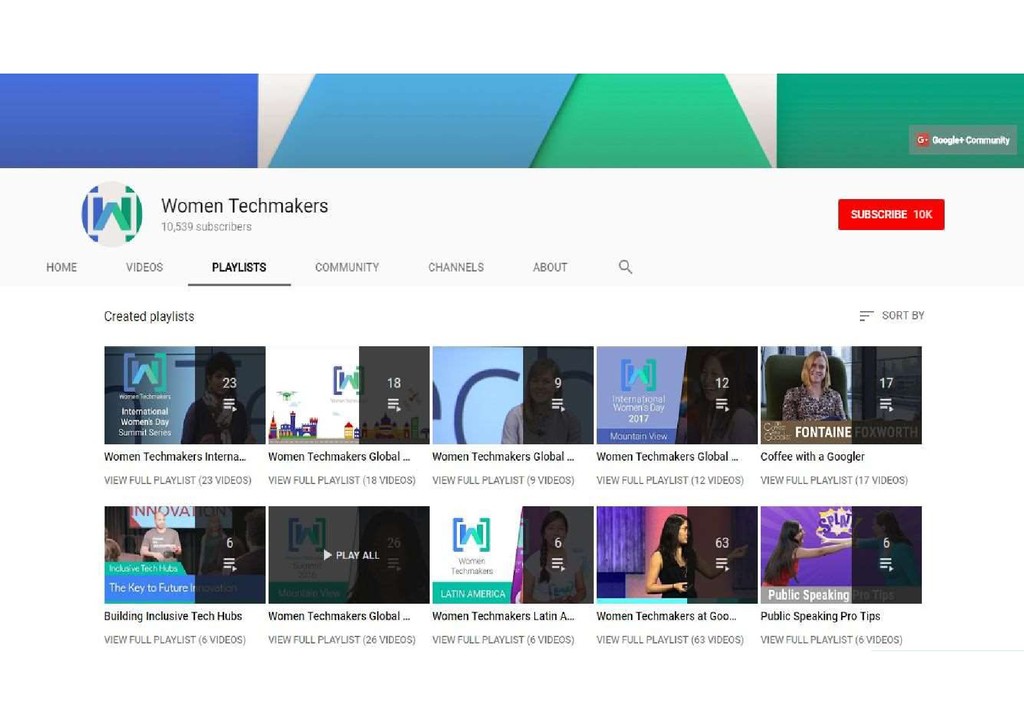Click the 'Building Inclusive Tech Hubs' title
Screen dimensions: 1024x724
(173, 616)
